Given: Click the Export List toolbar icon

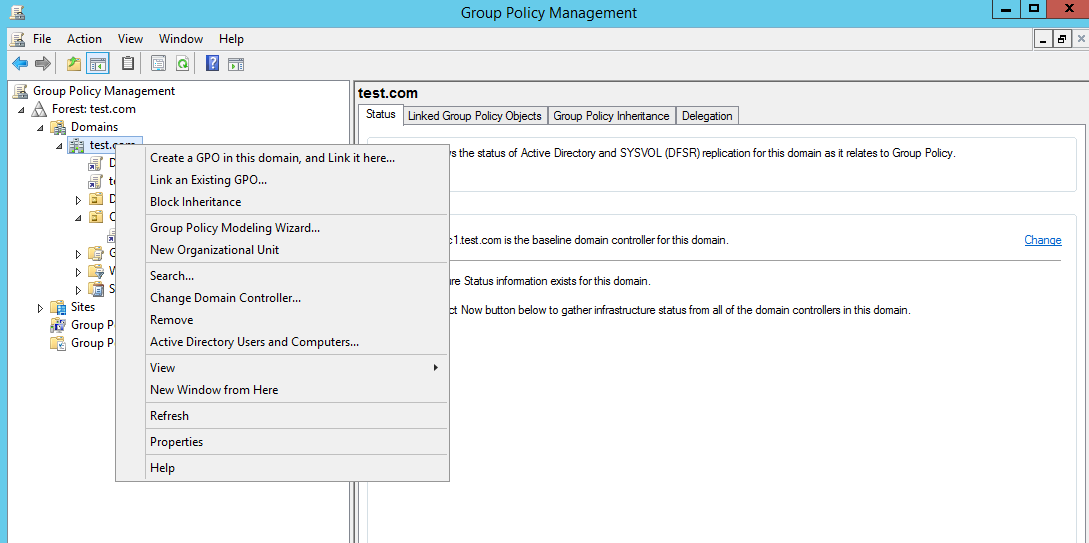Looking at the screenshot, I should tap(159, 64).
